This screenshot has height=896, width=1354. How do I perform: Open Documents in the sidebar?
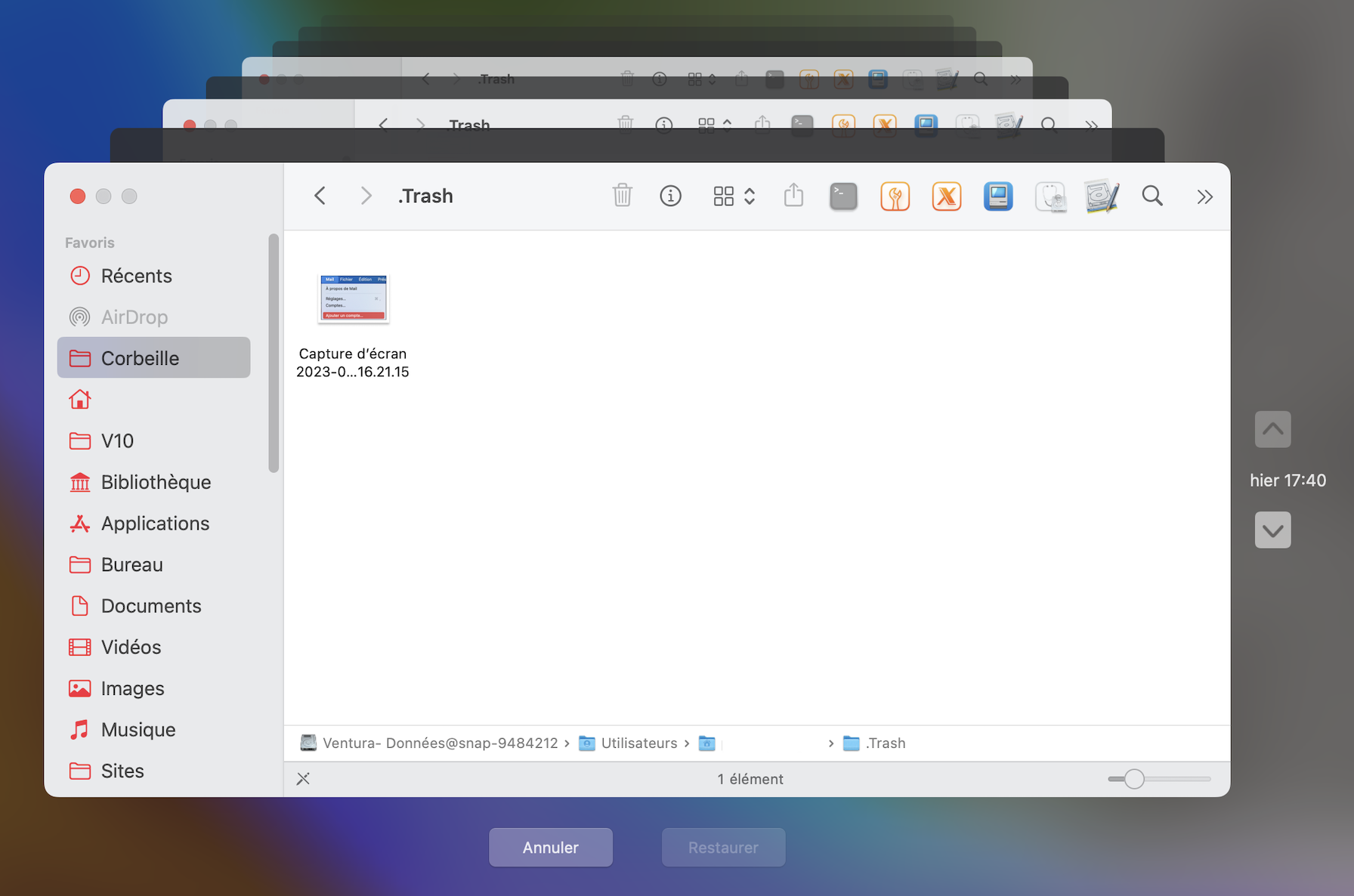tap(153, 606)
